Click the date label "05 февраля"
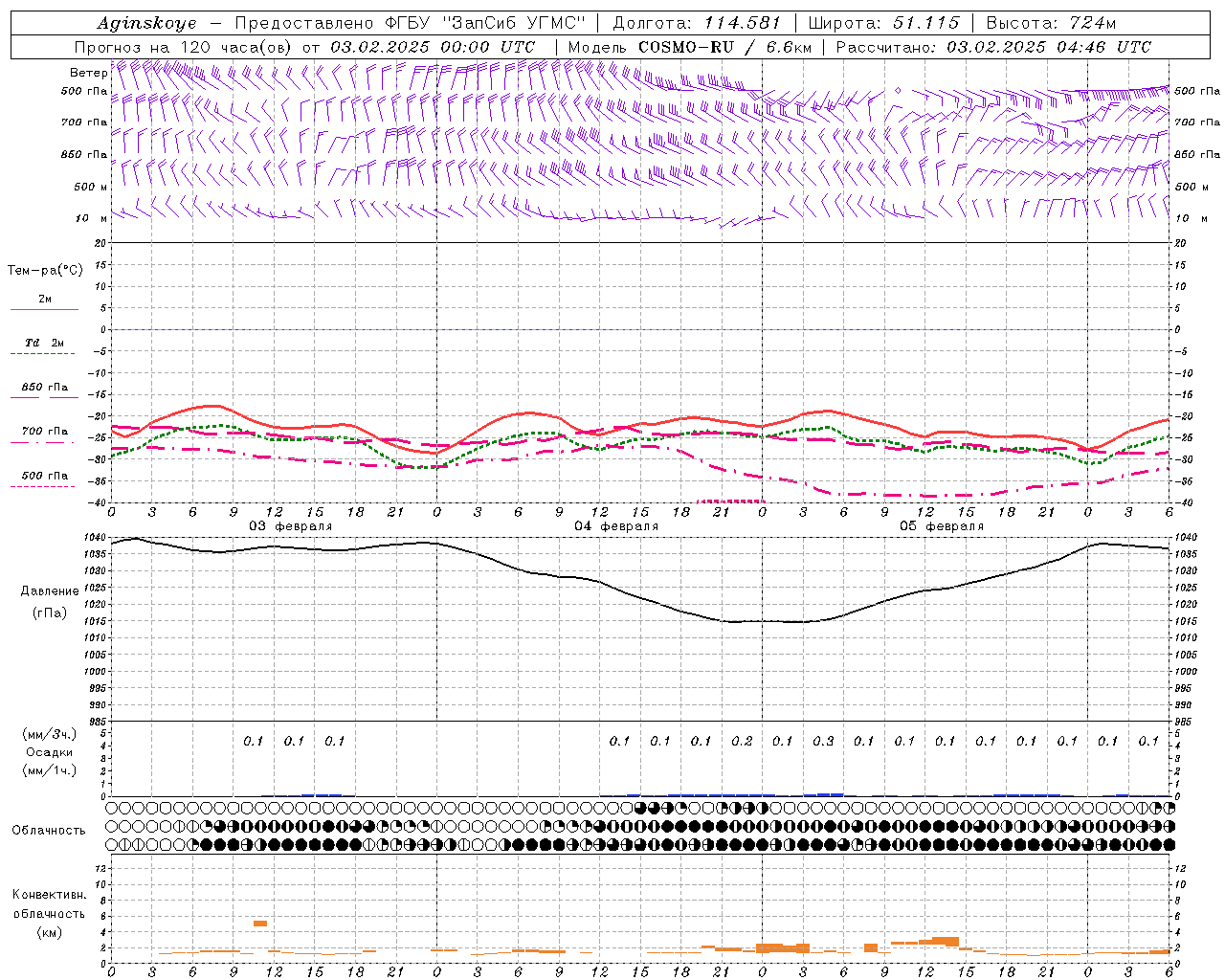Image resolution: width=1225 pixels, height=980 pixels. 942,526
